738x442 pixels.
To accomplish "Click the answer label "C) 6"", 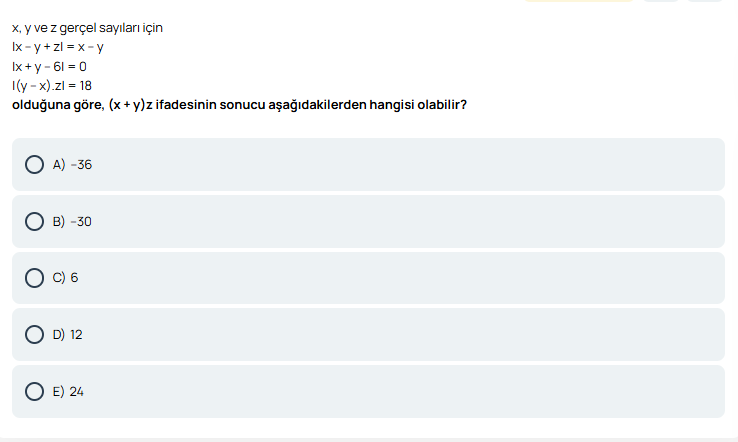I will coord(66,278).
